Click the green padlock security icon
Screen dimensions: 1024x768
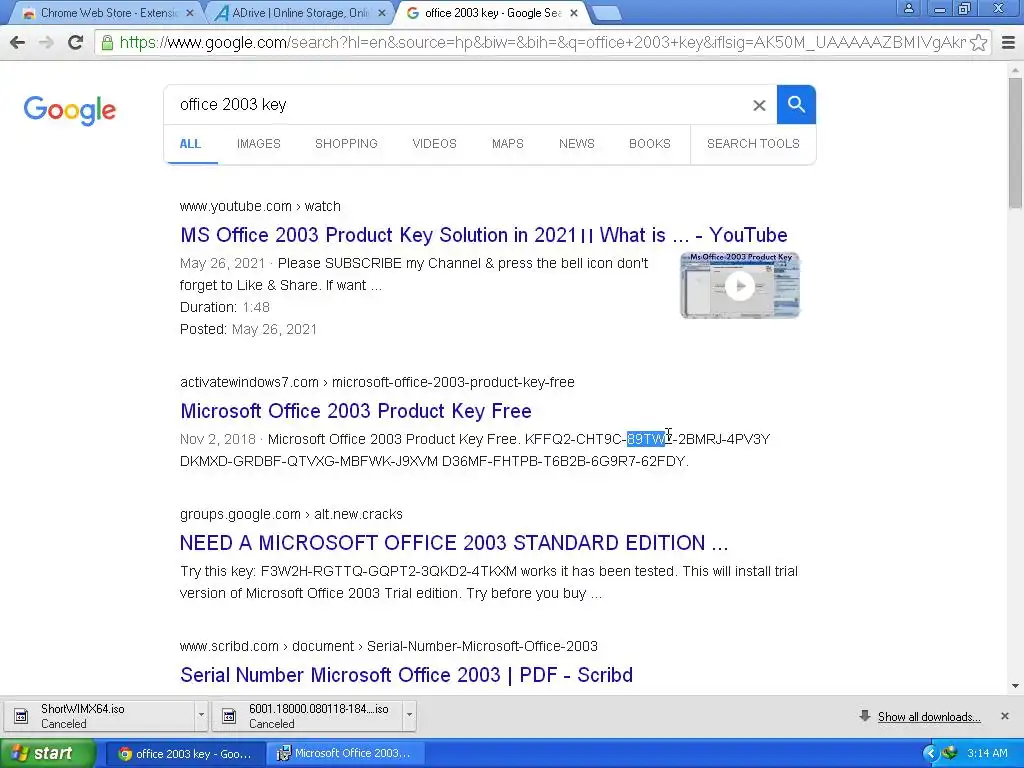(x=107, y=42)
